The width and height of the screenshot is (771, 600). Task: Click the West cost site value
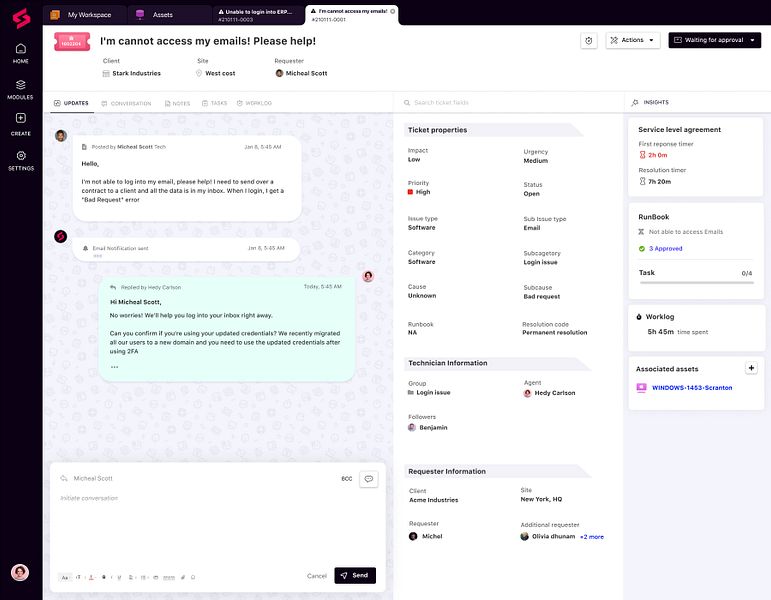220,73
